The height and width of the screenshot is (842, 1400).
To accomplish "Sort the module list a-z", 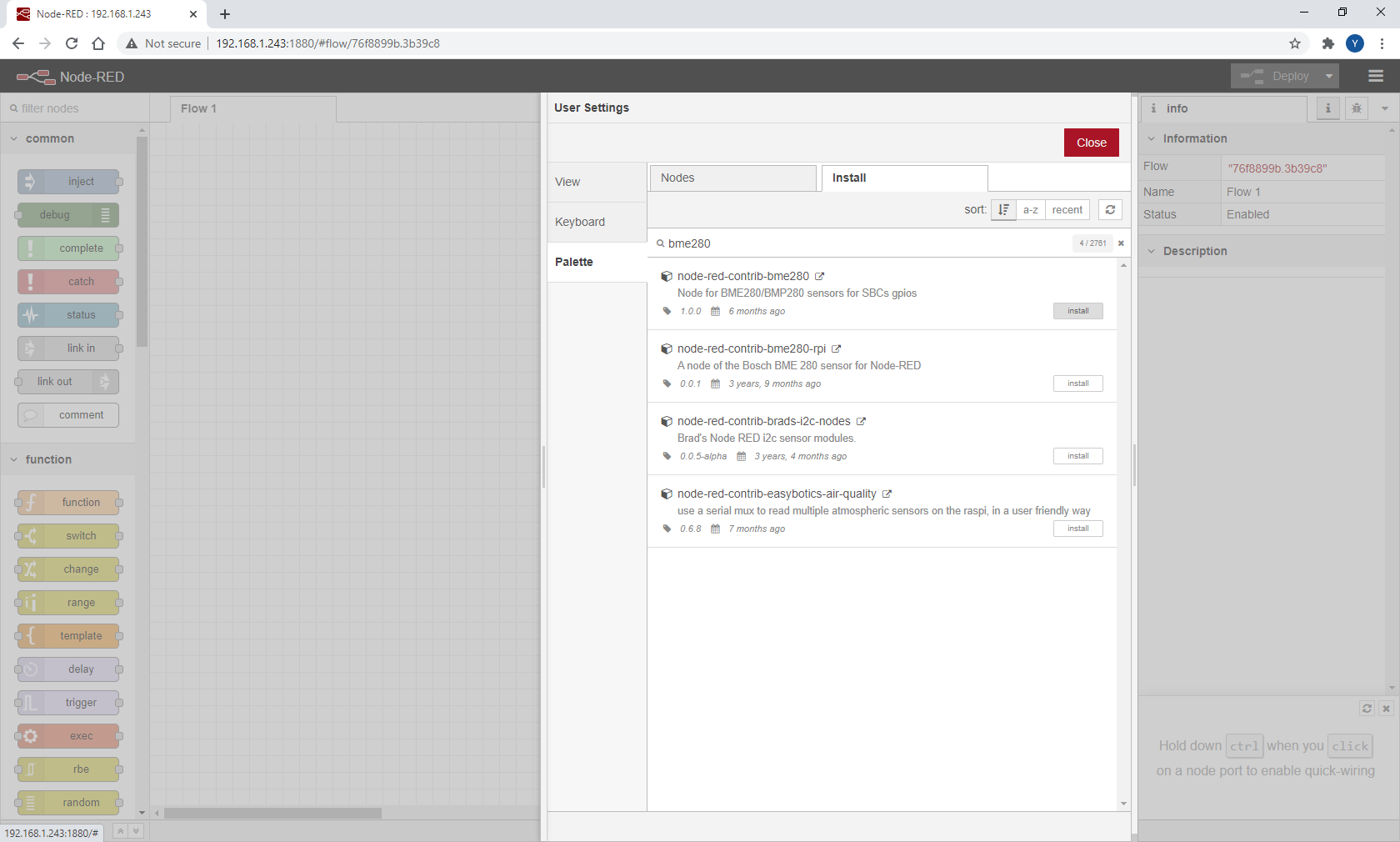I will point(1031,210).
